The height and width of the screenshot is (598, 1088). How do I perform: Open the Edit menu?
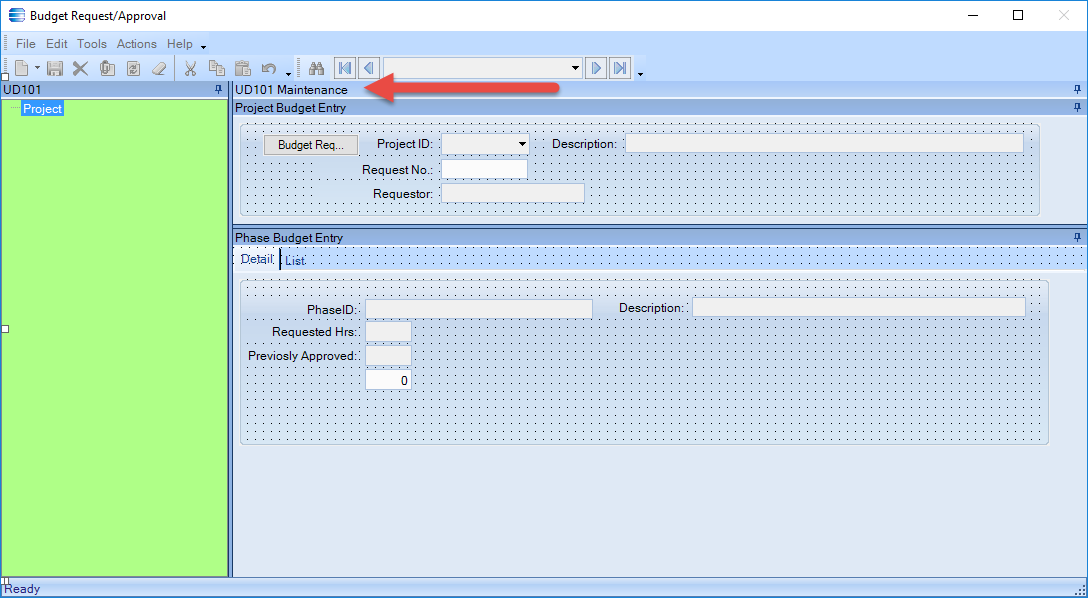[57, 44]
